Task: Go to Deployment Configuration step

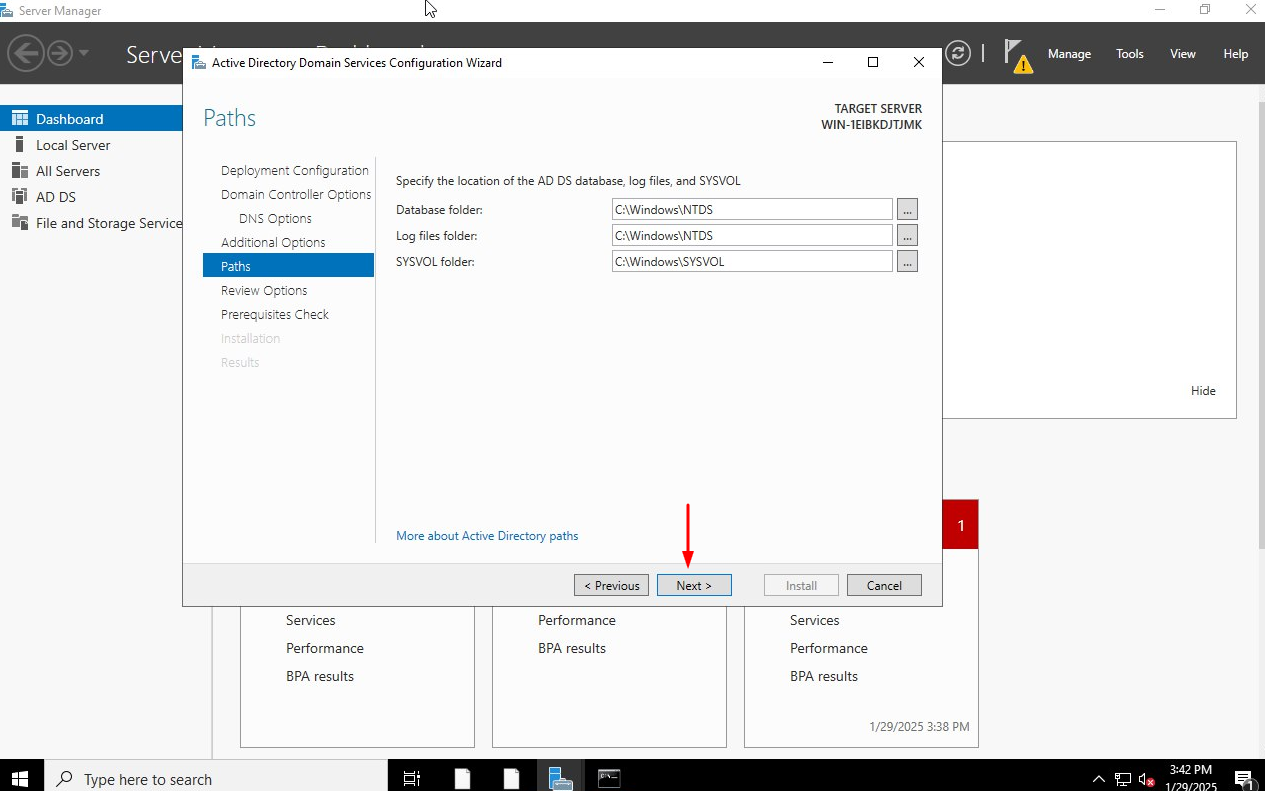Action: (x=295, y=171)
